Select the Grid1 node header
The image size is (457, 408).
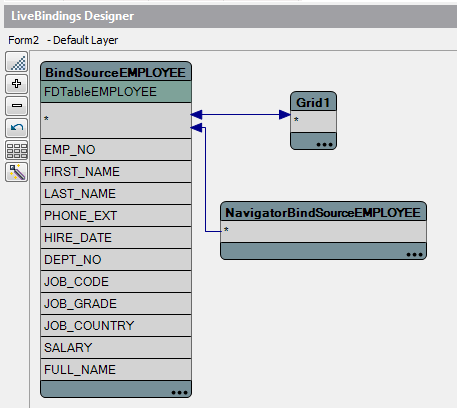click(x=313, y=102)
